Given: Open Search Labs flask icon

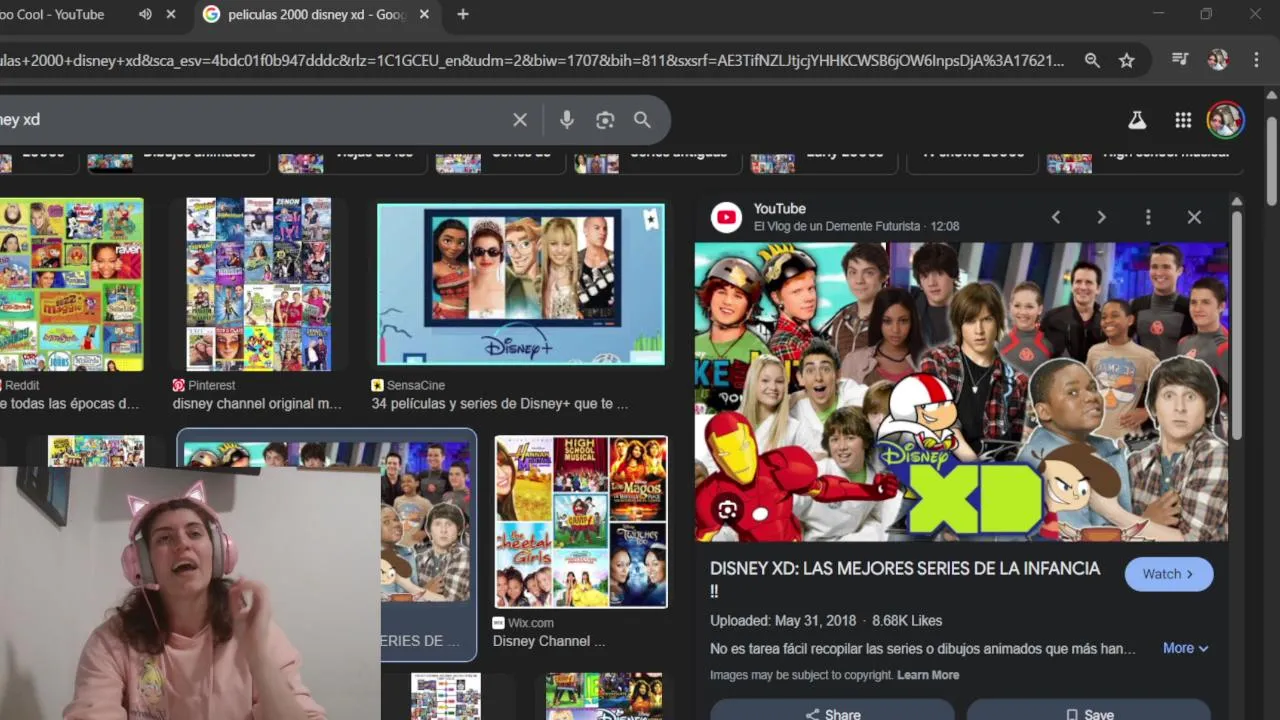Looking at the screenshot, I should (x=1137, y=120).
